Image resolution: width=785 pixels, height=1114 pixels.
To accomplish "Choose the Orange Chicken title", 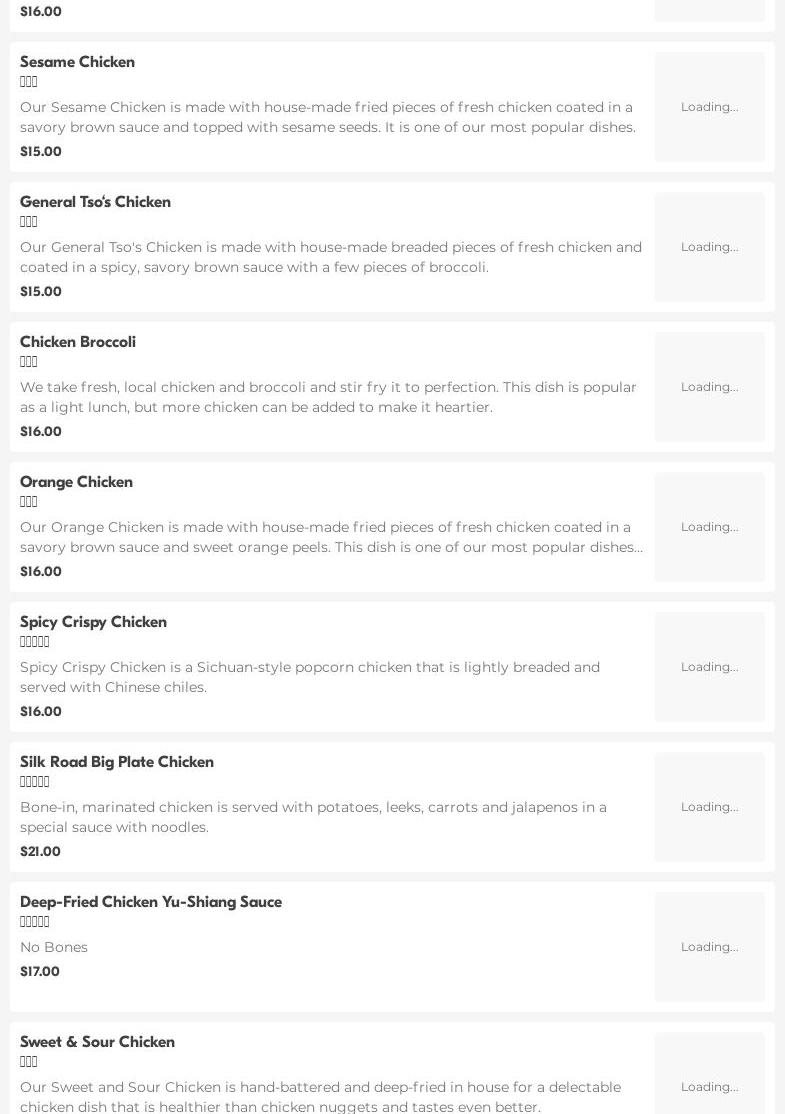I will pos(76,482).
